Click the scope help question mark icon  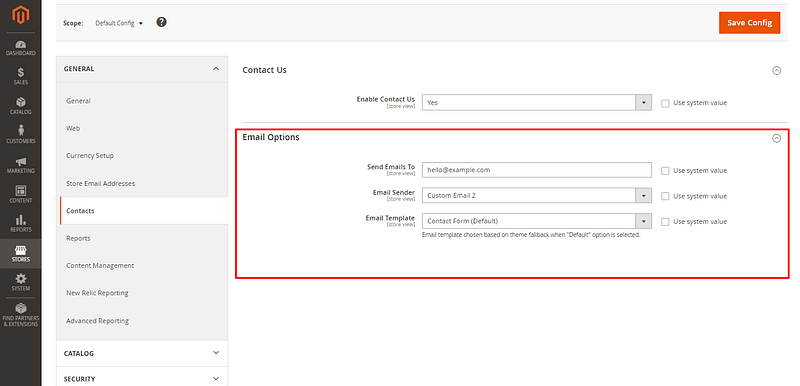click(161, 22)
